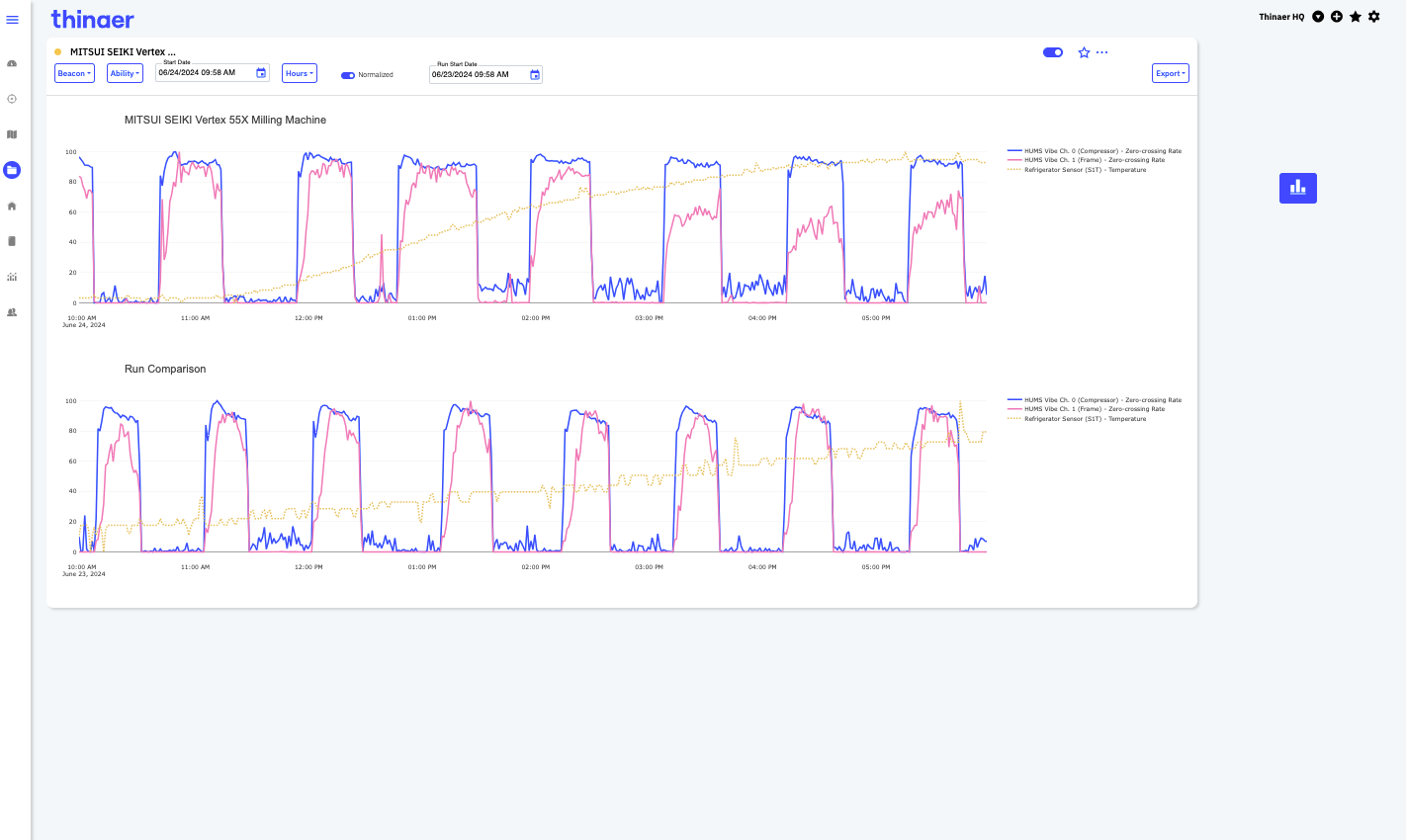The image size is (1406, 840).
Task: Expand the Hours dropdown
Action: (300, 73)
